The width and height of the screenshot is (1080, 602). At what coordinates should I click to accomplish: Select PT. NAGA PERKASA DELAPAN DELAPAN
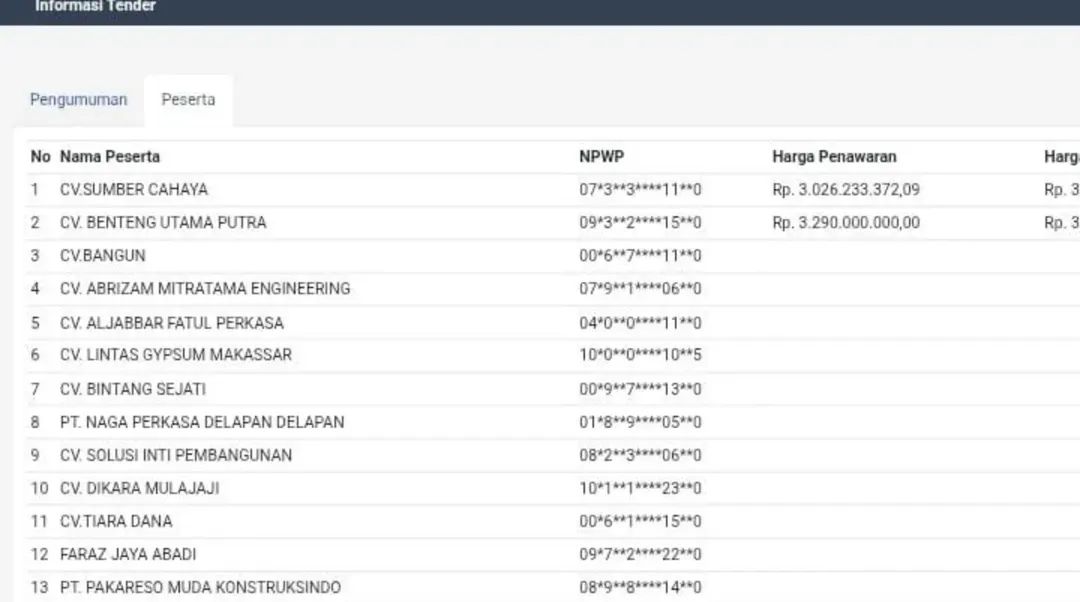202,422
